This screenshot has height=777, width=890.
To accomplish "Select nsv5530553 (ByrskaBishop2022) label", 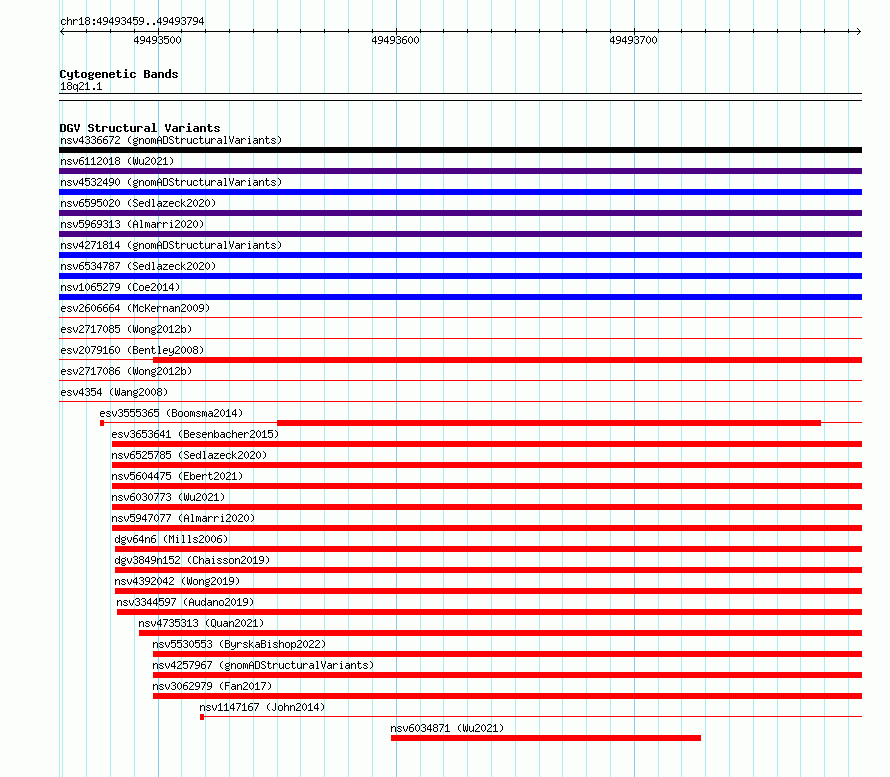I will pos(239,644).
